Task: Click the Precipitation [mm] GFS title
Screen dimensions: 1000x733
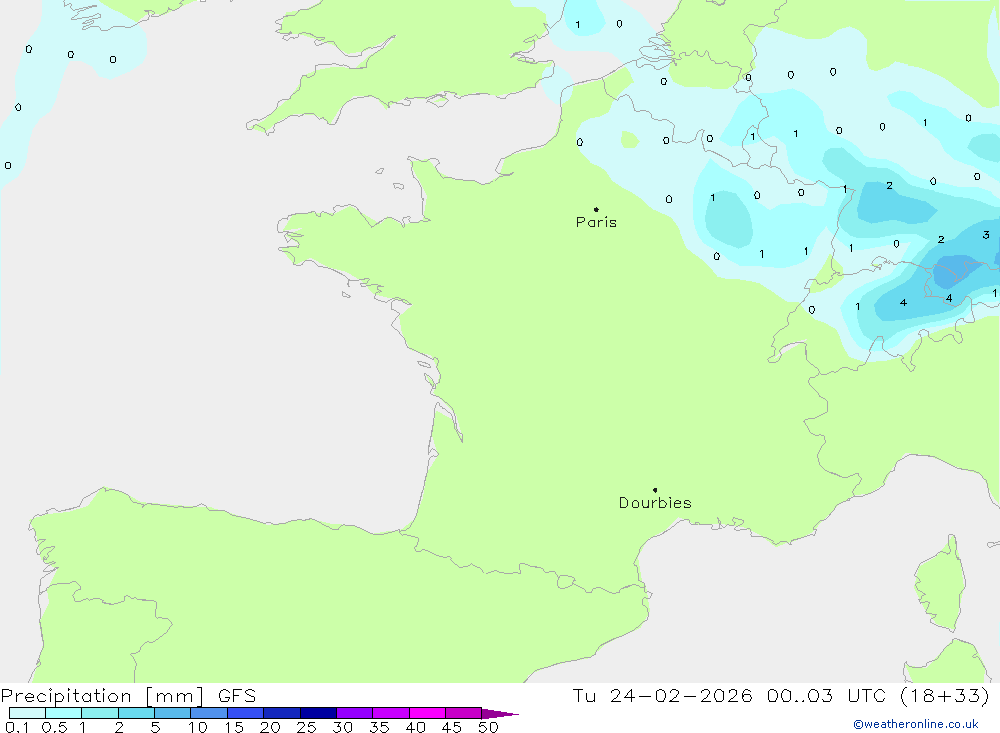Action: [x=128, y=696]
